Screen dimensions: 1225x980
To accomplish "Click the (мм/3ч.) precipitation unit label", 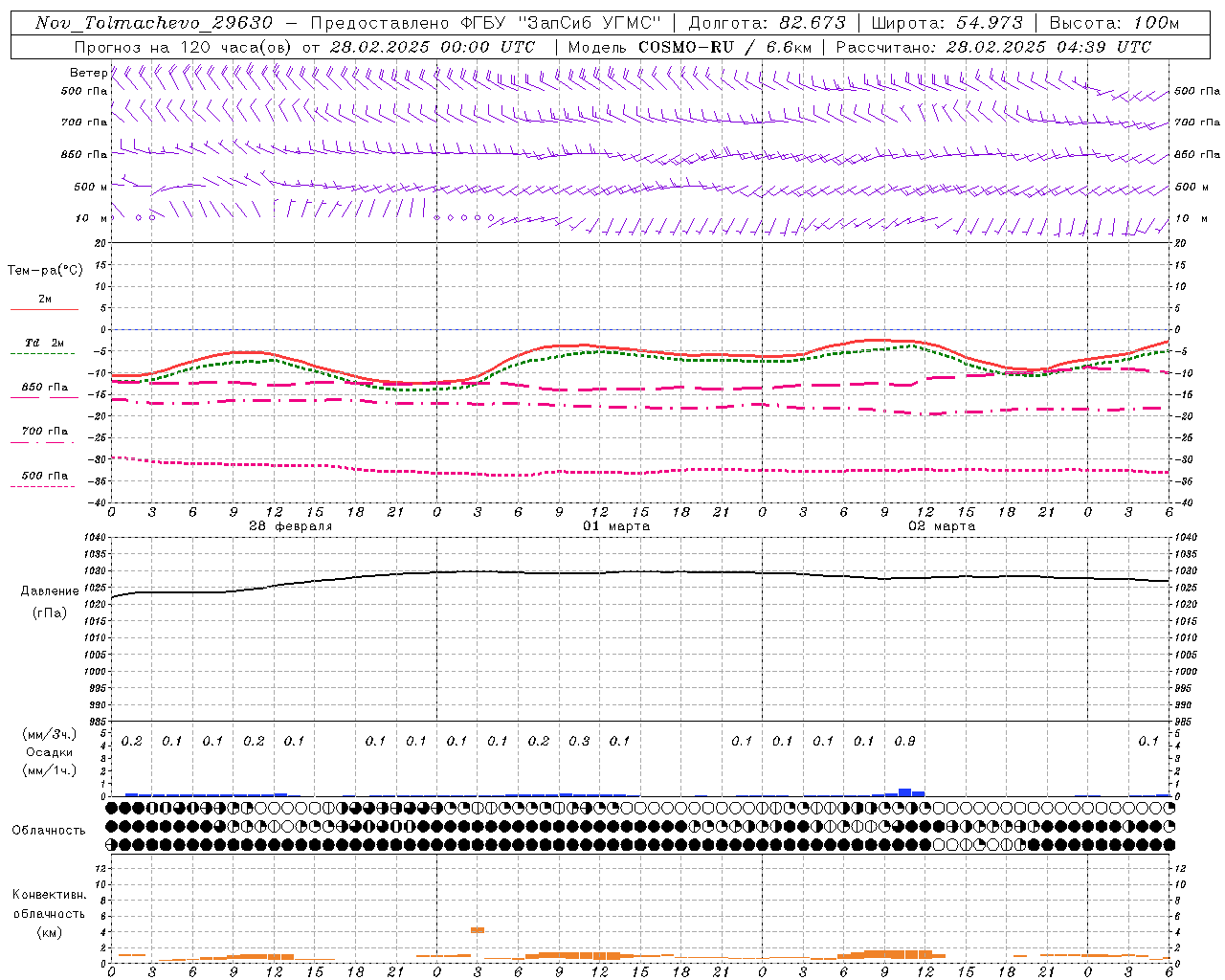I will click(49, 734).
